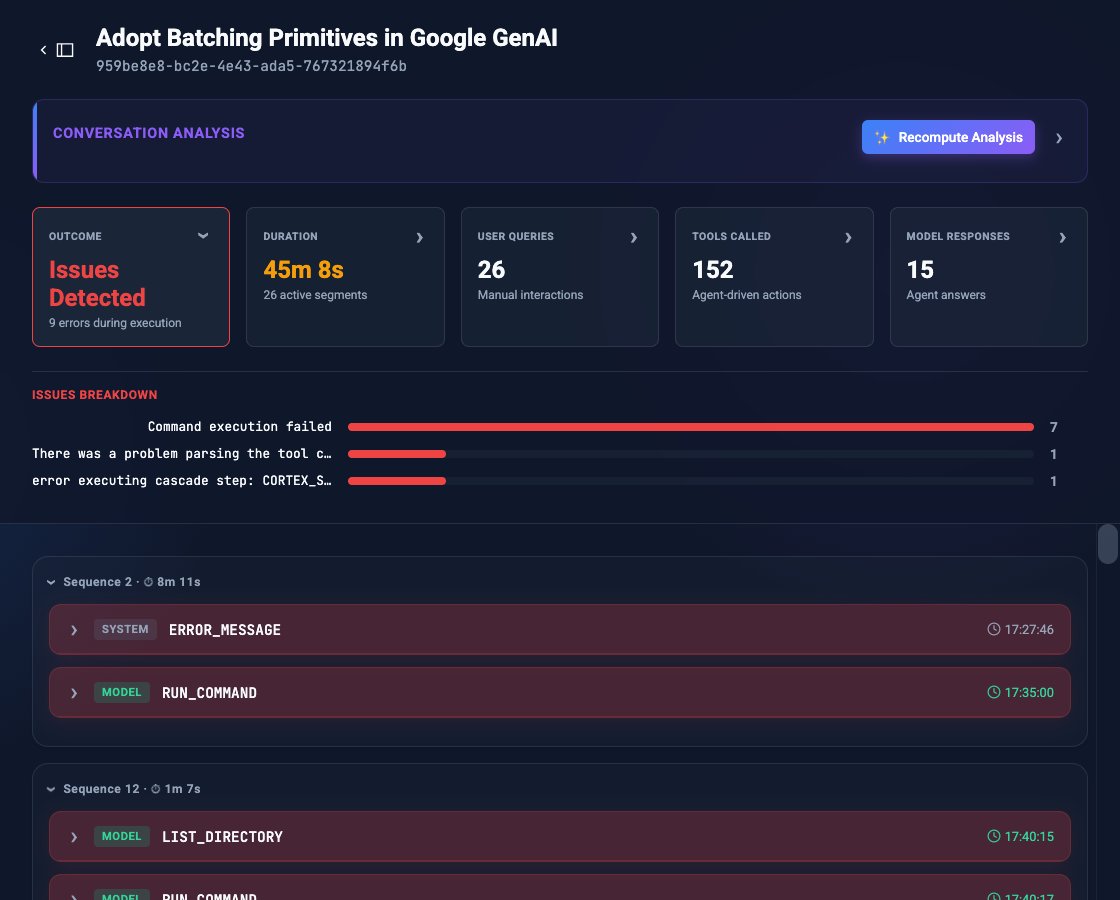Screen dimensions: 1120x900
Task: Click the MODEL badge on RUN_COMMAND 17:35:00
Action: [x=121, y=692]
